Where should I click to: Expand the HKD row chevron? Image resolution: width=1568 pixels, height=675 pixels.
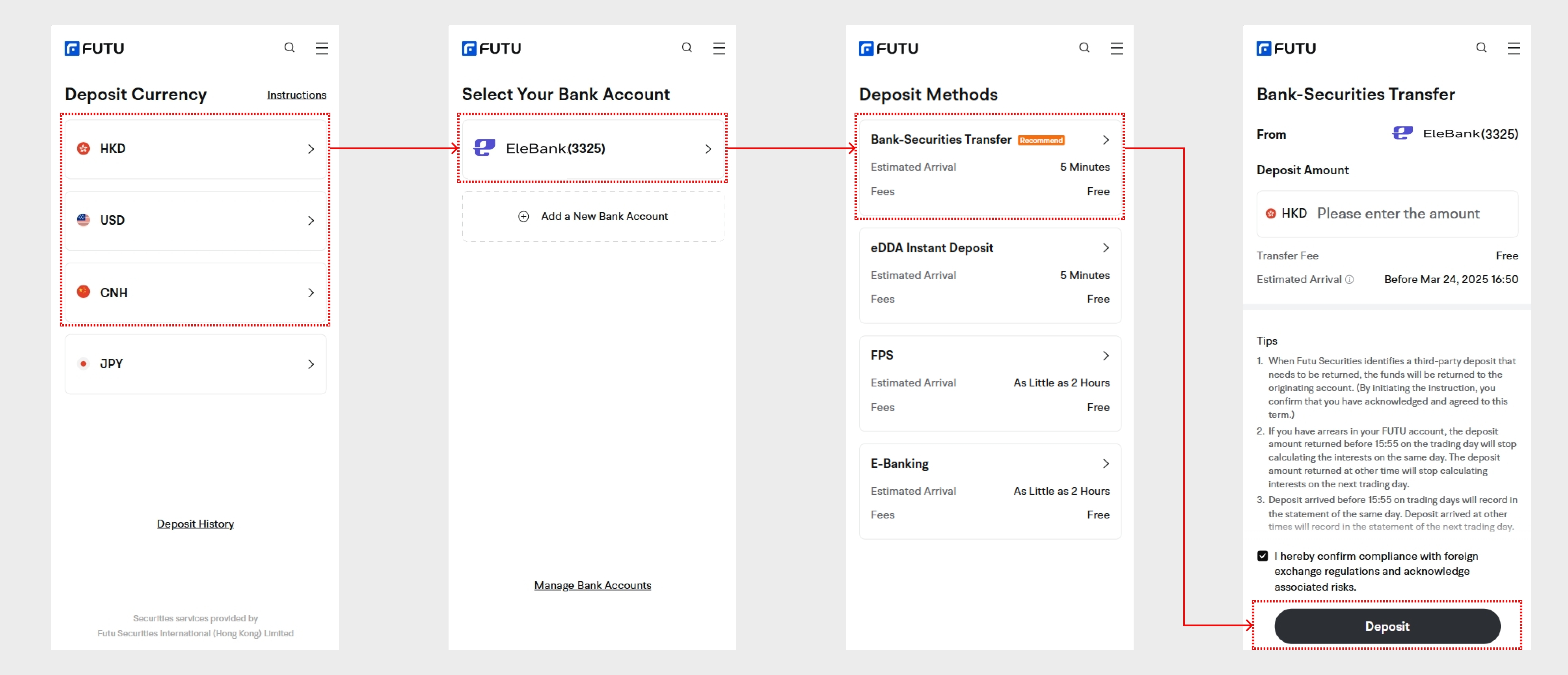[311, 149]
